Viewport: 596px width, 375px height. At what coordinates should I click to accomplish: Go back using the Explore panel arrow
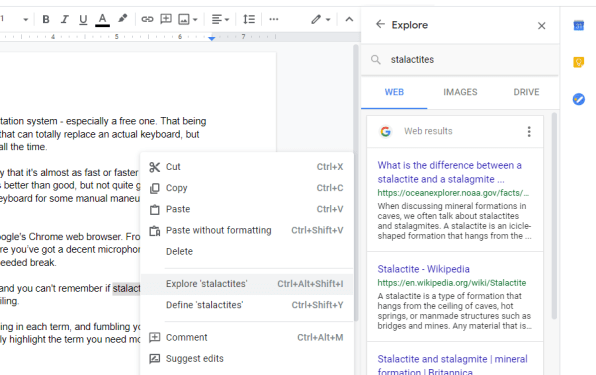tap(380, 24)
